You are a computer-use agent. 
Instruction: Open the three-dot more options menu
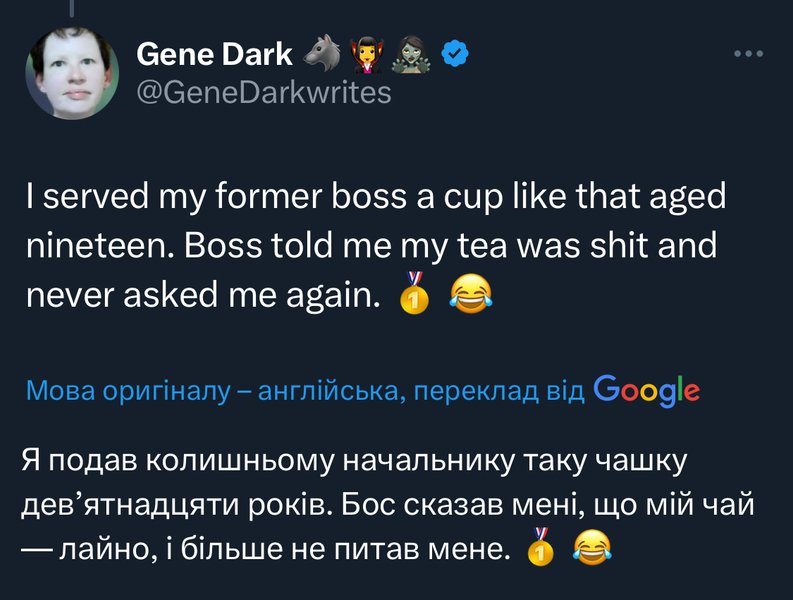tap(748, 53)
